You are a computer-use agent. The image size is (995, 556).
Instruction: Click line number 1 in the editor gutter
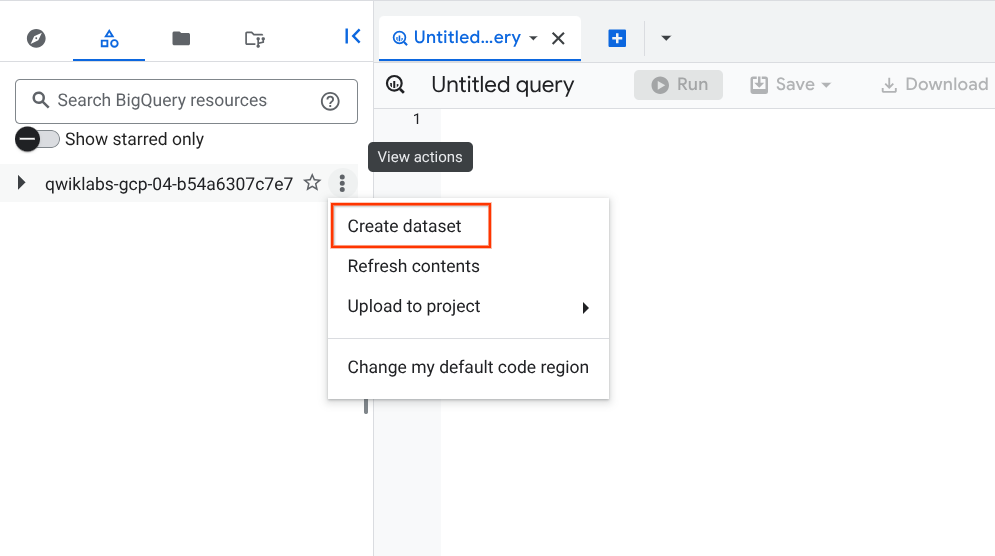(x=417, y=119)
